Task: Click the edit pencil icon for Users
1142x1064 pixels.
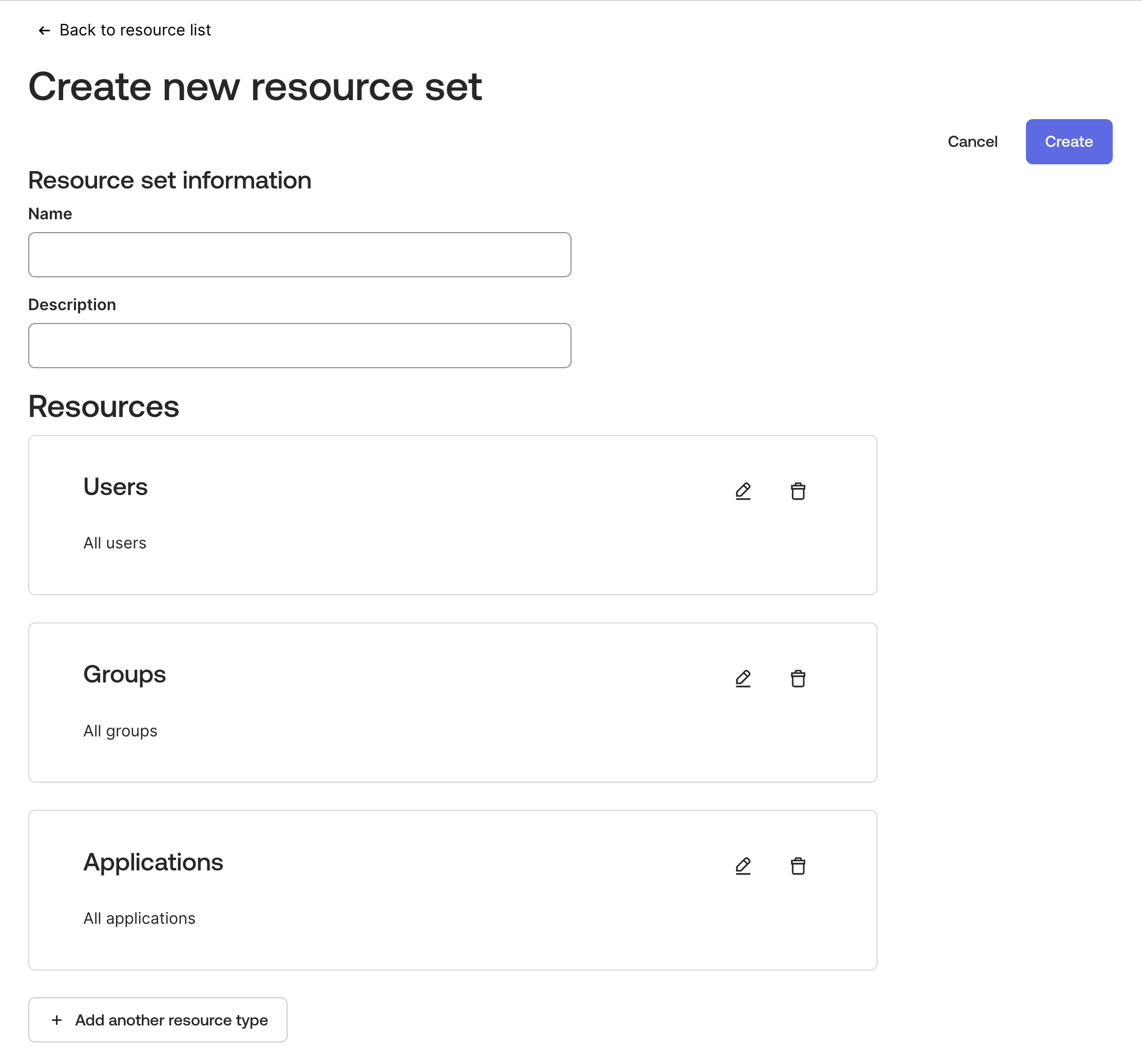Action: (743, 490)
